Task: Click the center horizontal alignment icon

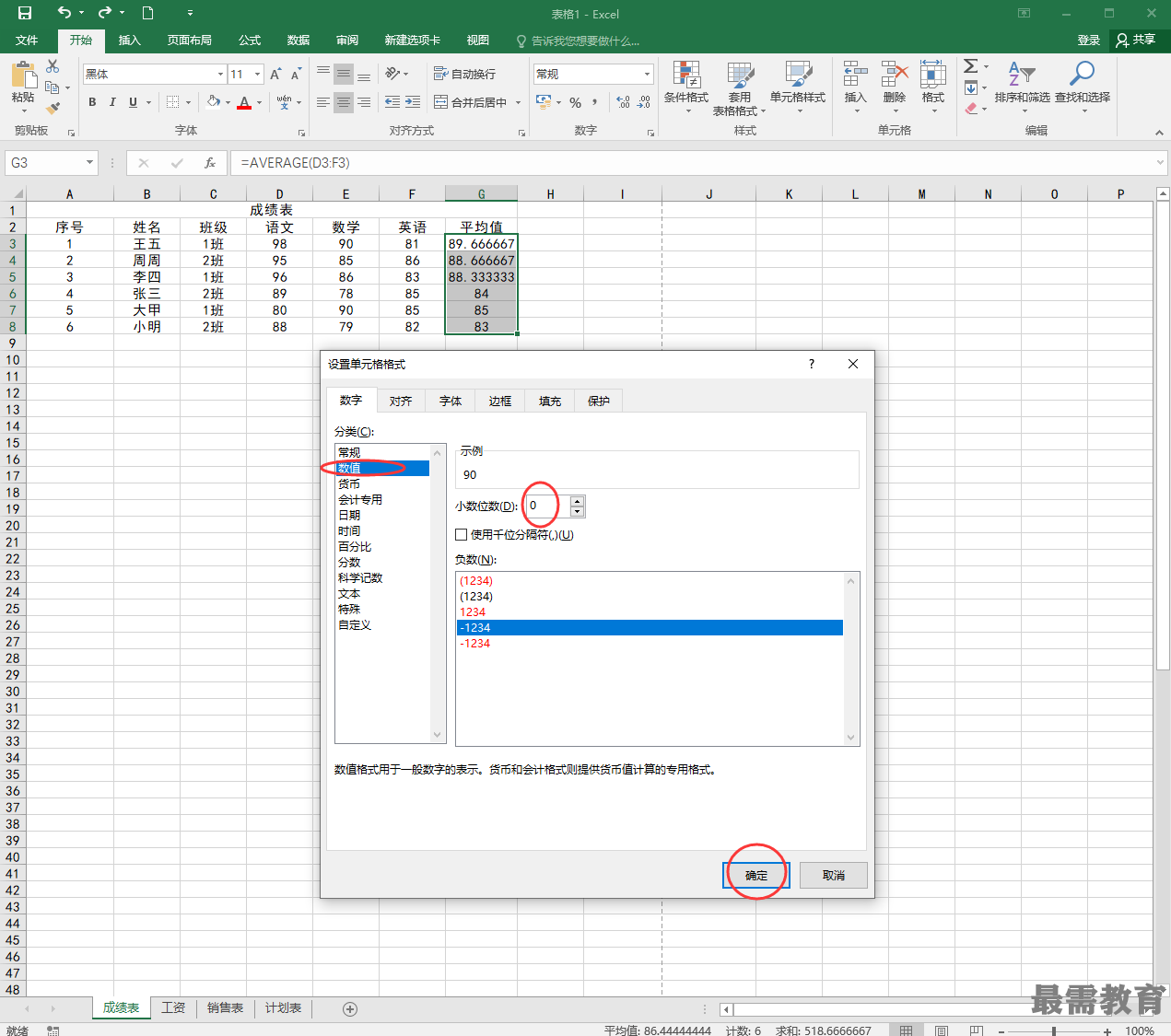Action: 343,102
